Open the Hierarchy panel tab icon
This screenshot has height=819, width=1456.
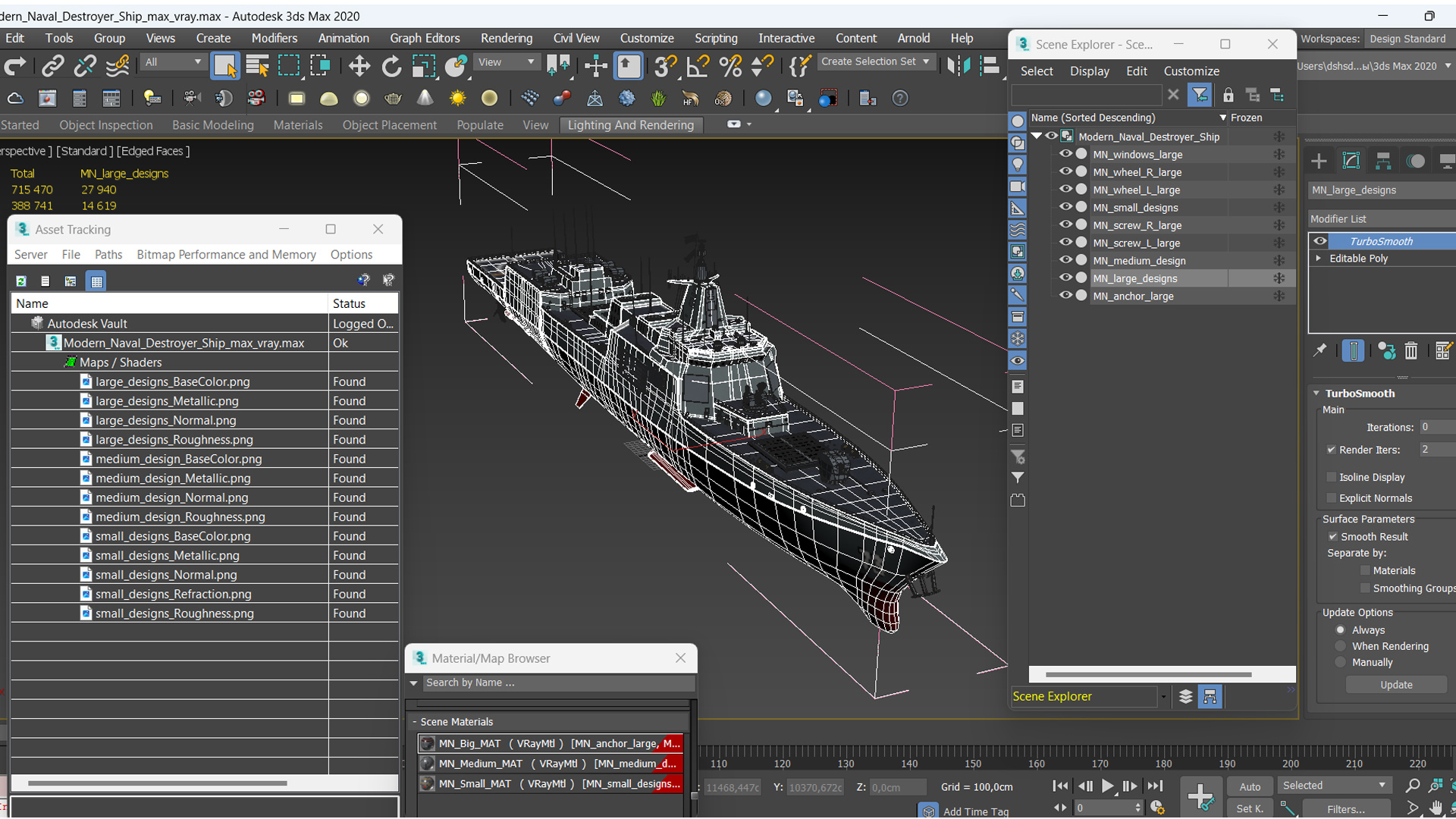tap(1383, 161)
